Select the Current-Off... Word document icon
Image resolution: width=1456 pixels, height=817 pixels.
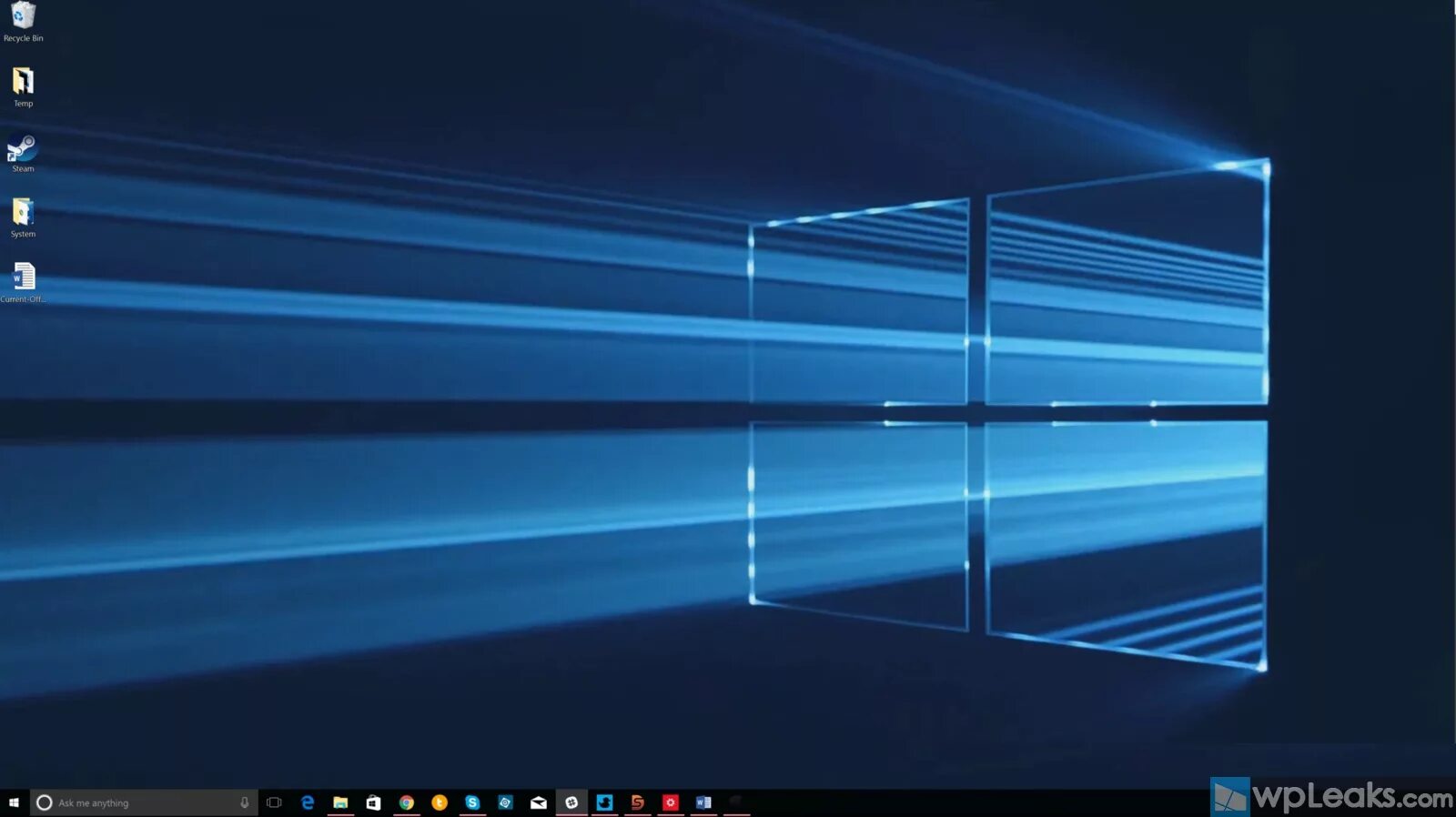click(x=23, y=283)
